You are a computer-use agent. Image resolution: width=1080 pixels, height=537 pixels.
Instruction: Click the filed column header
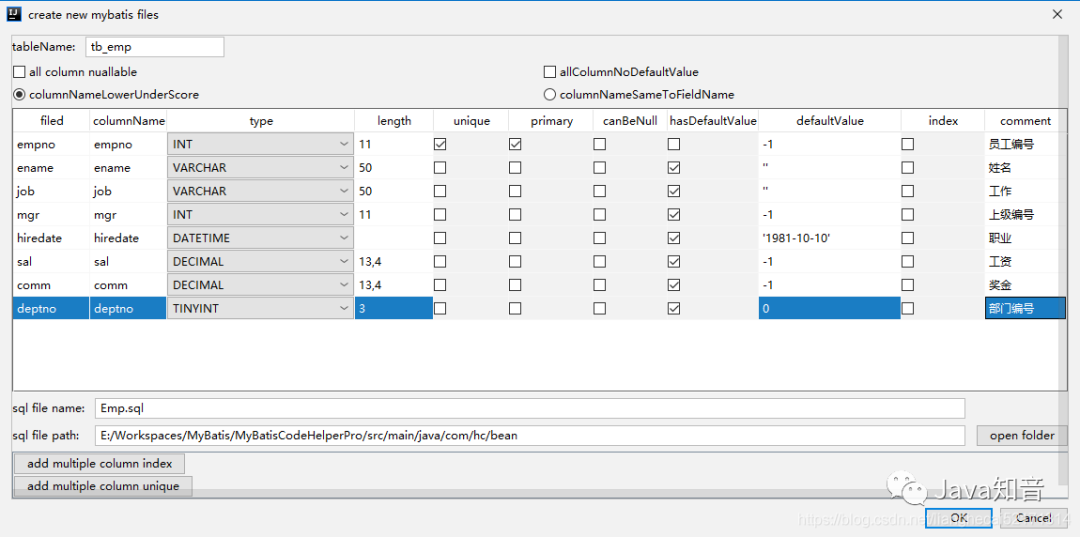click(52, 120)
